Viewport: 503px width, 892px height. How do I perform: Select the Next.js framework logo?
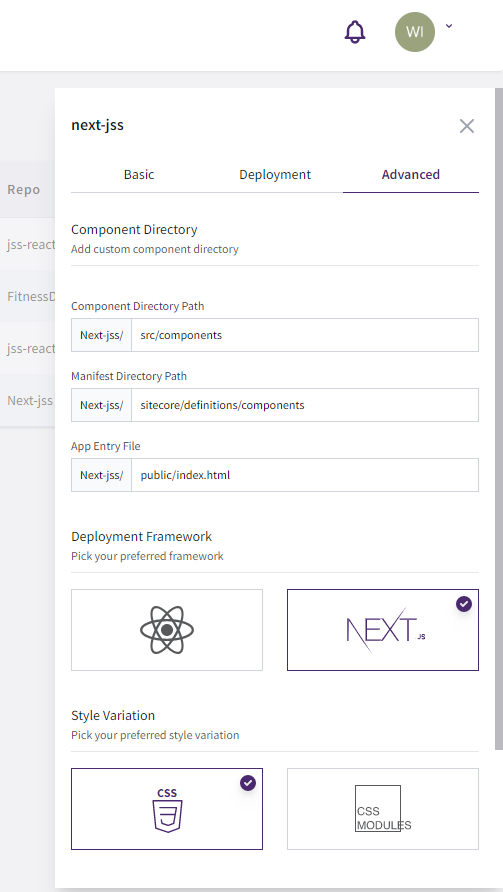[383, 630]
